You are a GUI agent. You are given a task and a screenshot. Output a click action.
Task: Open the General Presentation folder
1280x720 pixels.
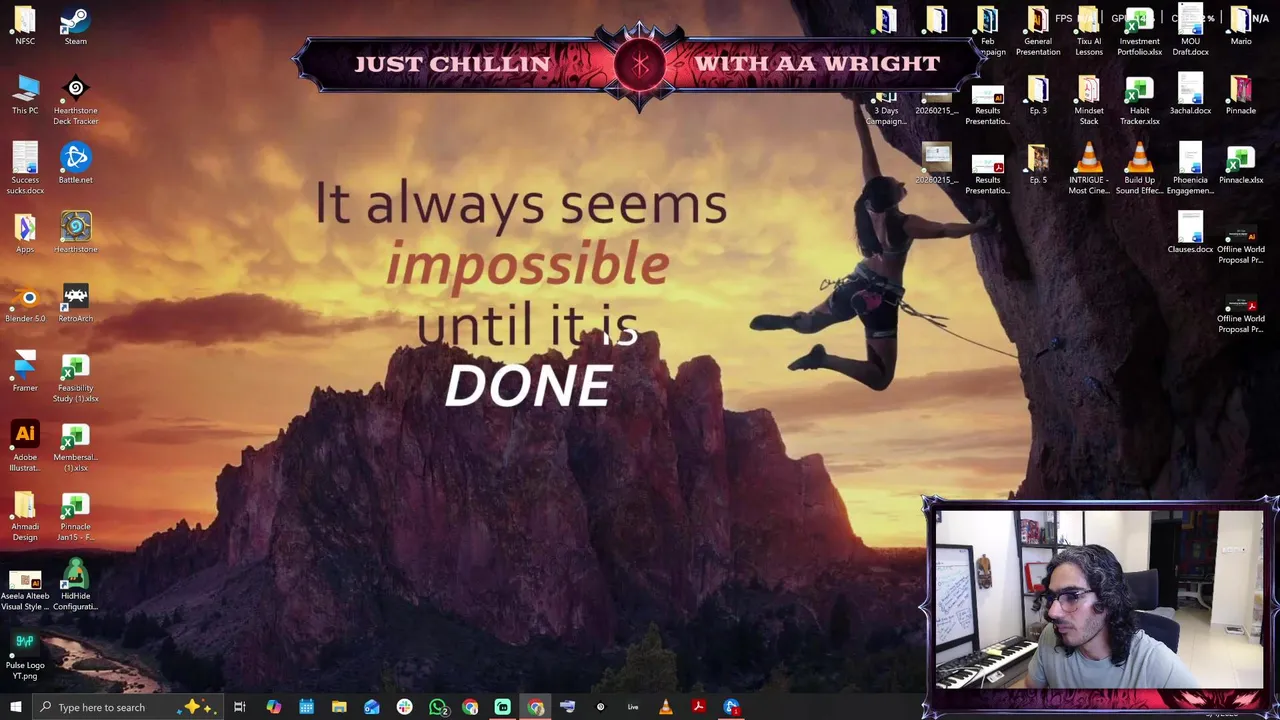(1038, 31)
